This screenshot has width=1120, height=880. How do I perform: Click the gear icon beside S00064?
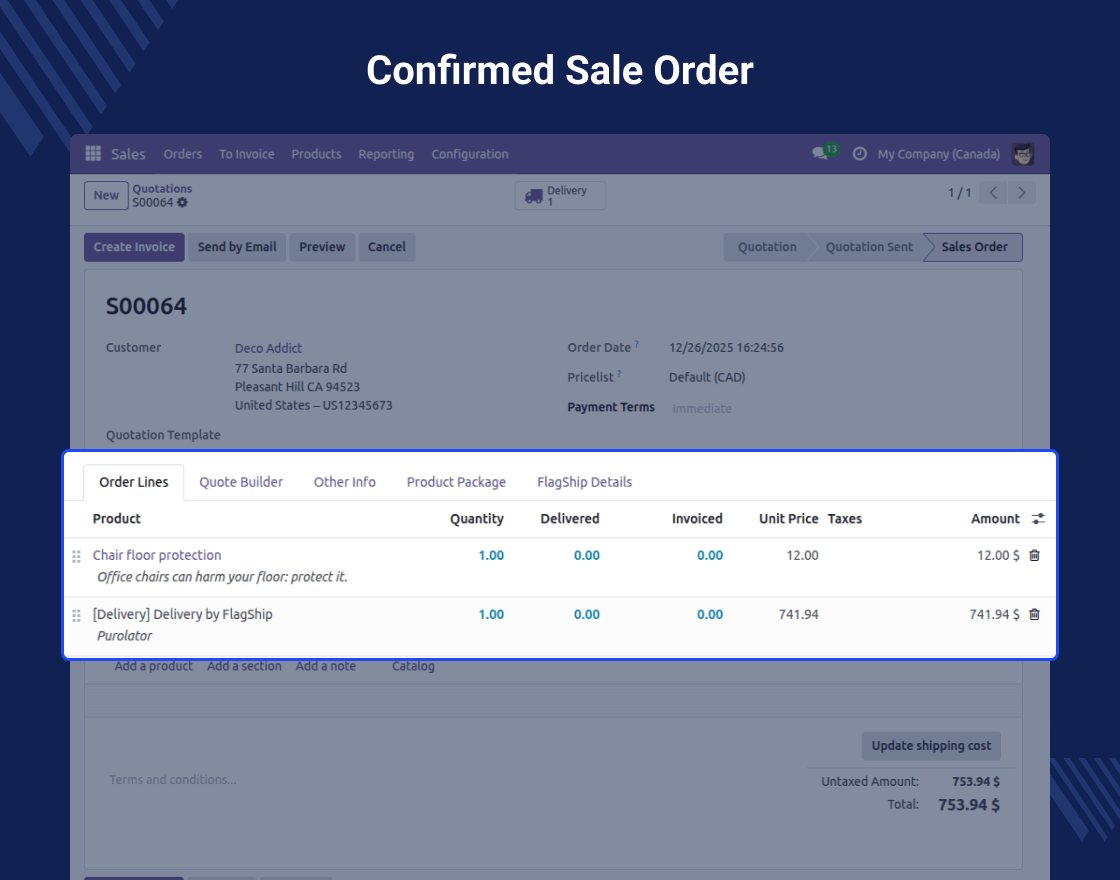(182, 203)
